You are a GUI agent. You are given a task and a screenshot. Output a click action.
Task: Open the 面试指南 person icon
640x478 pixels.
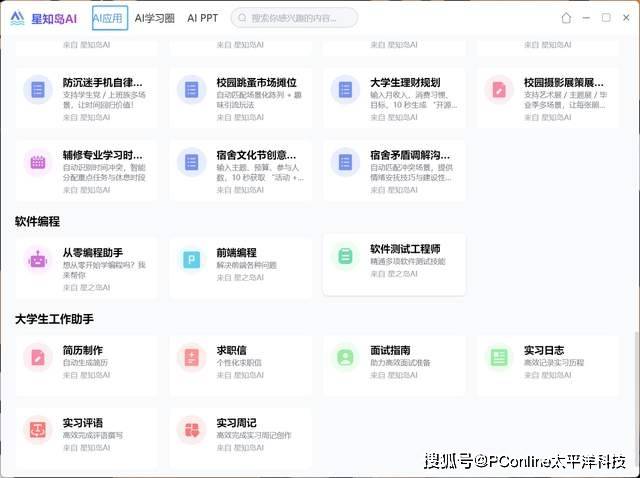[345, 357]
